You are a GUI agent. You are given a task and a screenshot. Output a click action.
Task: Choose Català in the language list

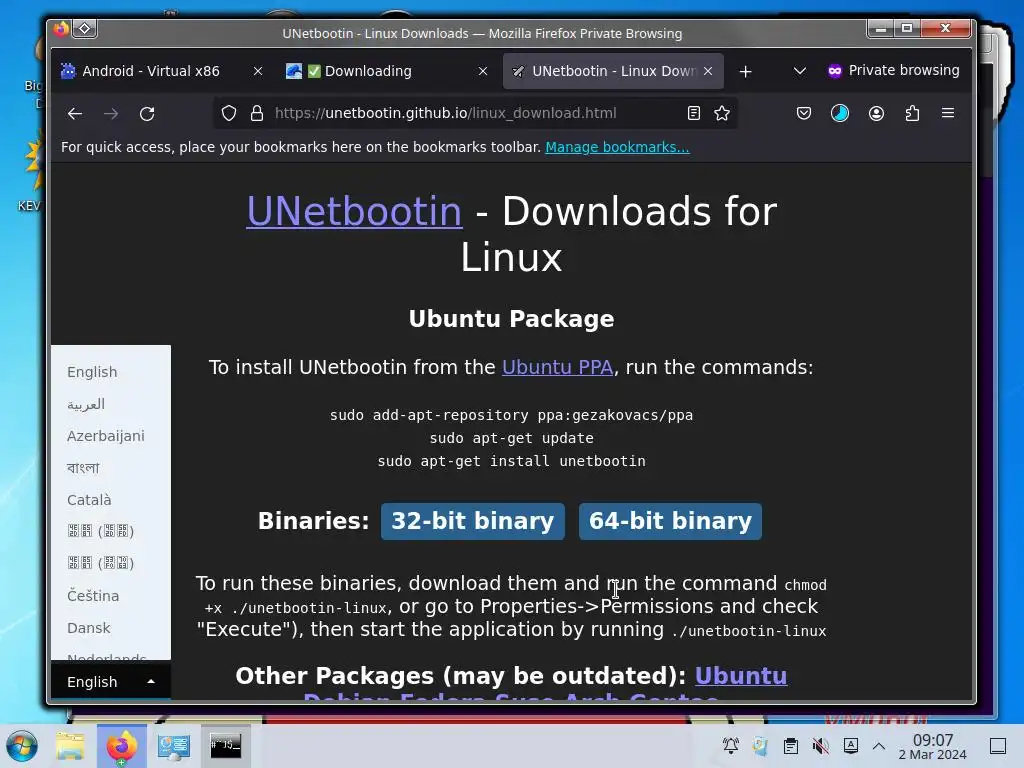tap(89, 500)
